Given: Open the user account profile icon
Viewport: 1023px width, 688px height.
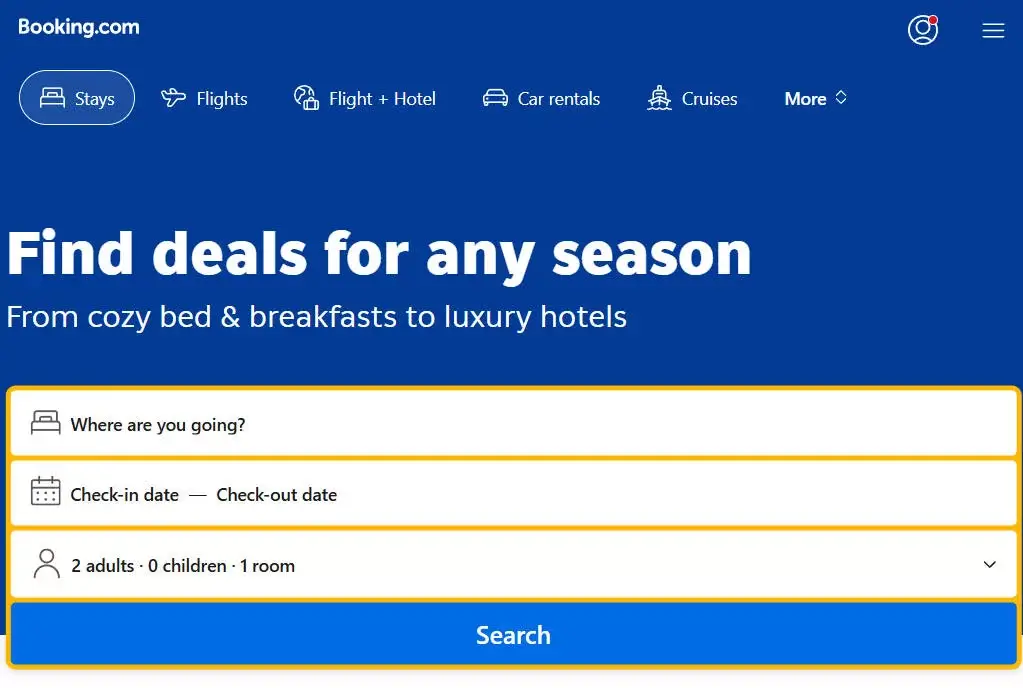Looking at the screenshot, I should pyautogui.click(x=923, y=30).
